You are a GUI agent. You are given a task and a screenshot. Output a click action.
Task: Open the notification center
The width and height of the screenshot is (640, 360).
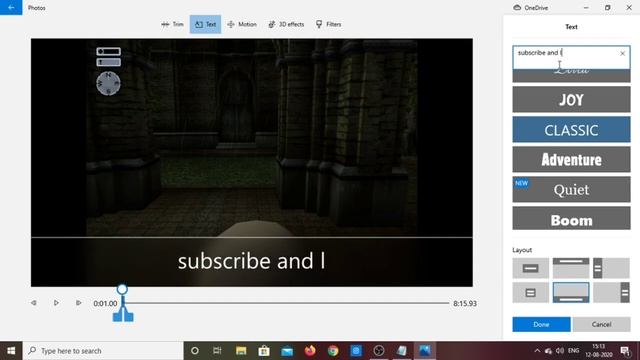coord(625,351)
